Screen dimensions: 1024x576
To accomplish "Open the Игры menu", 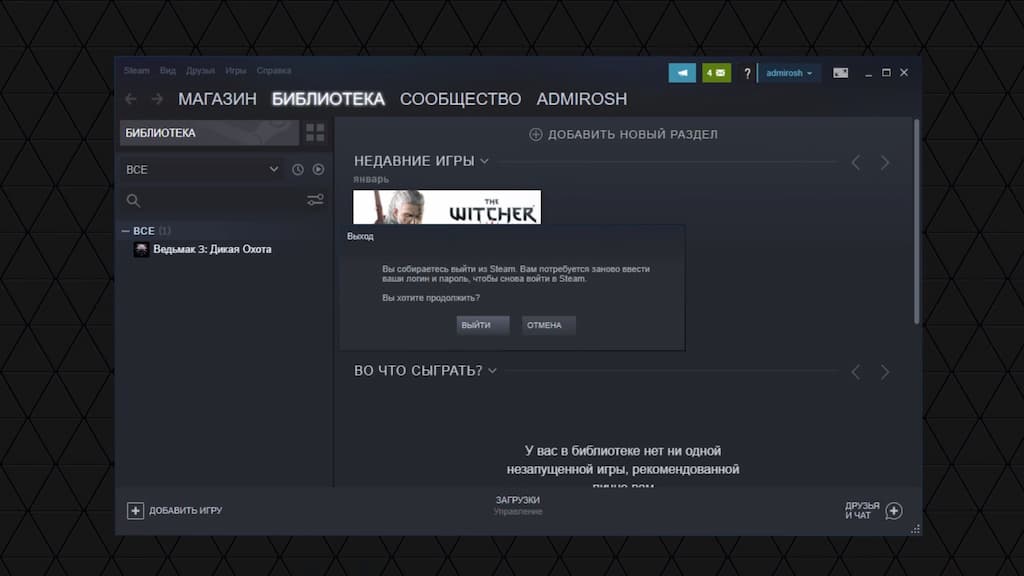I will [236, 71].
